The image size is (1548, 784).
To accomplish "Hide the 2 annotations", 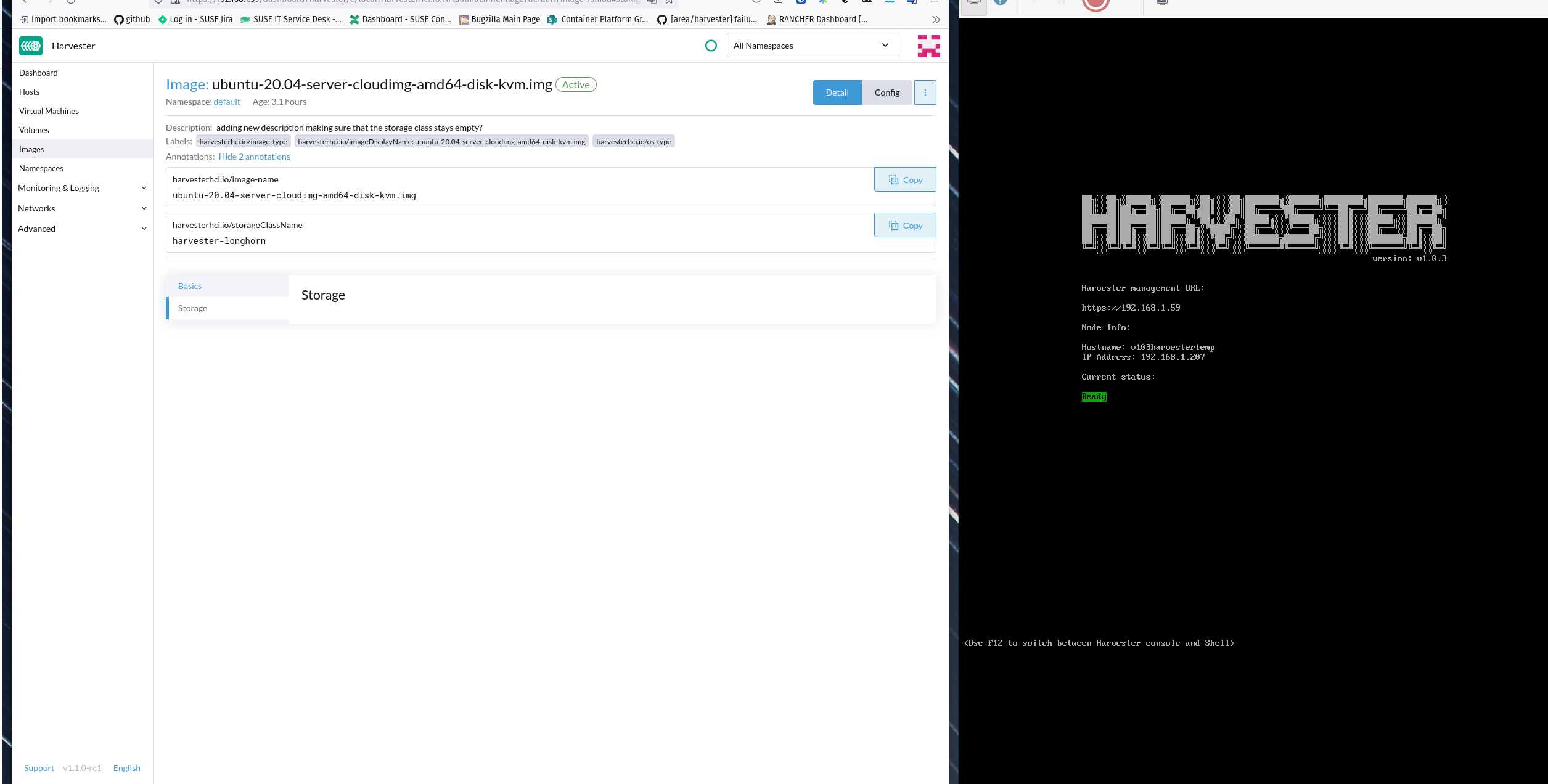I will pos(254,157).
